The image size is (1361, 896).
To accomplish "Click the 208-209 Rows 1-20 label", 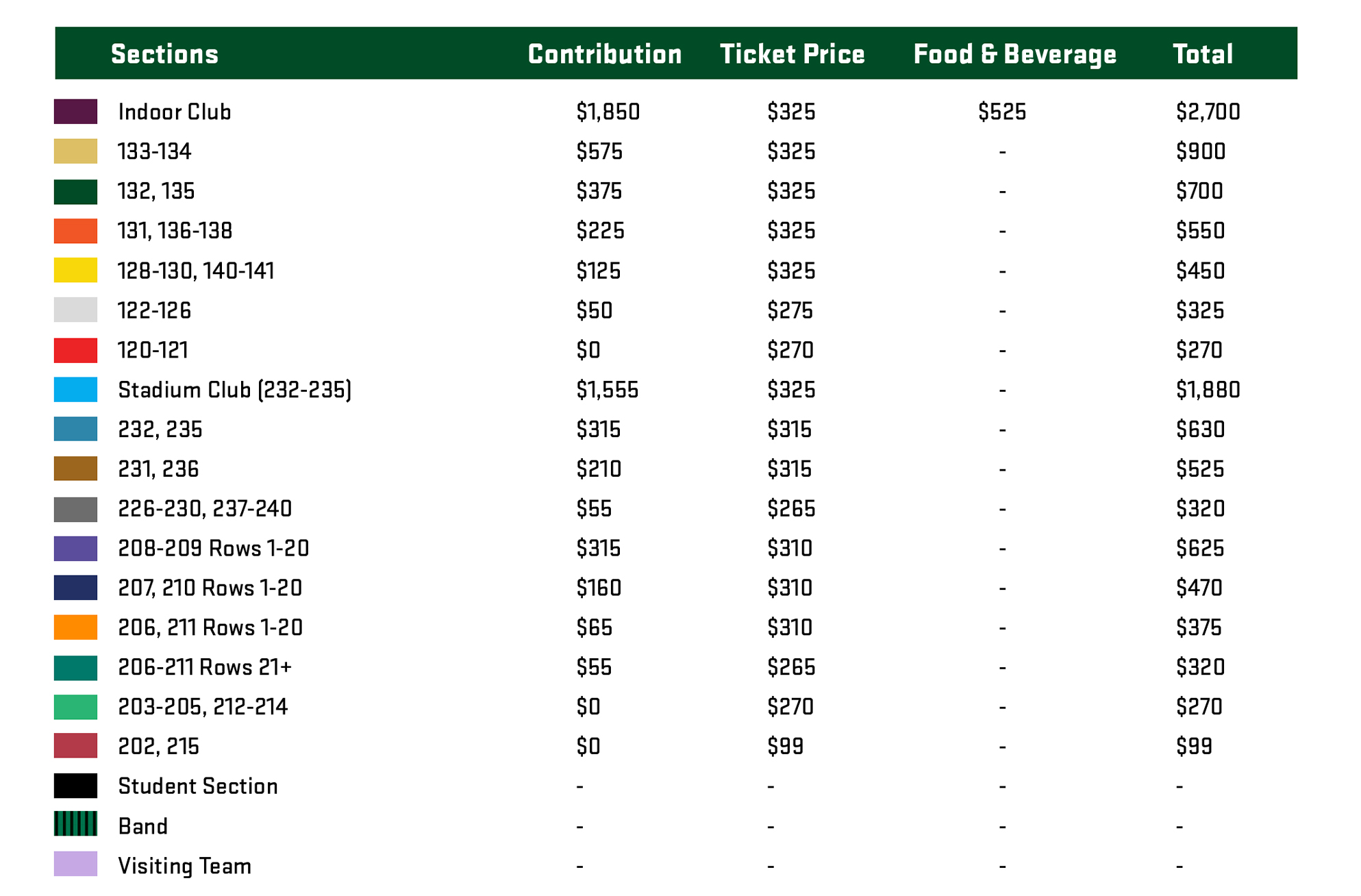I will point(213,548).
